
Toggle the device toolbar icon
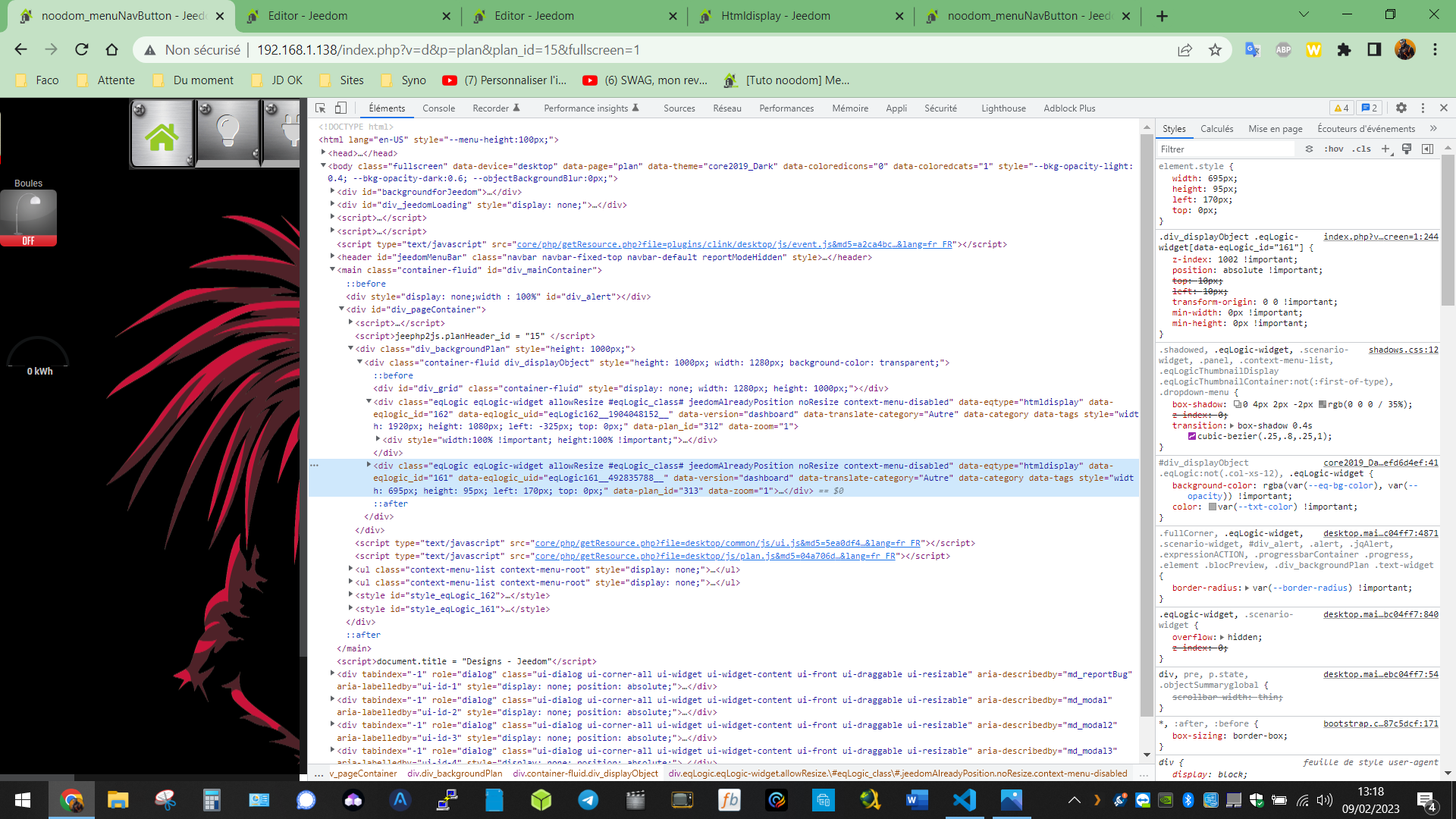tap(341, 108)
